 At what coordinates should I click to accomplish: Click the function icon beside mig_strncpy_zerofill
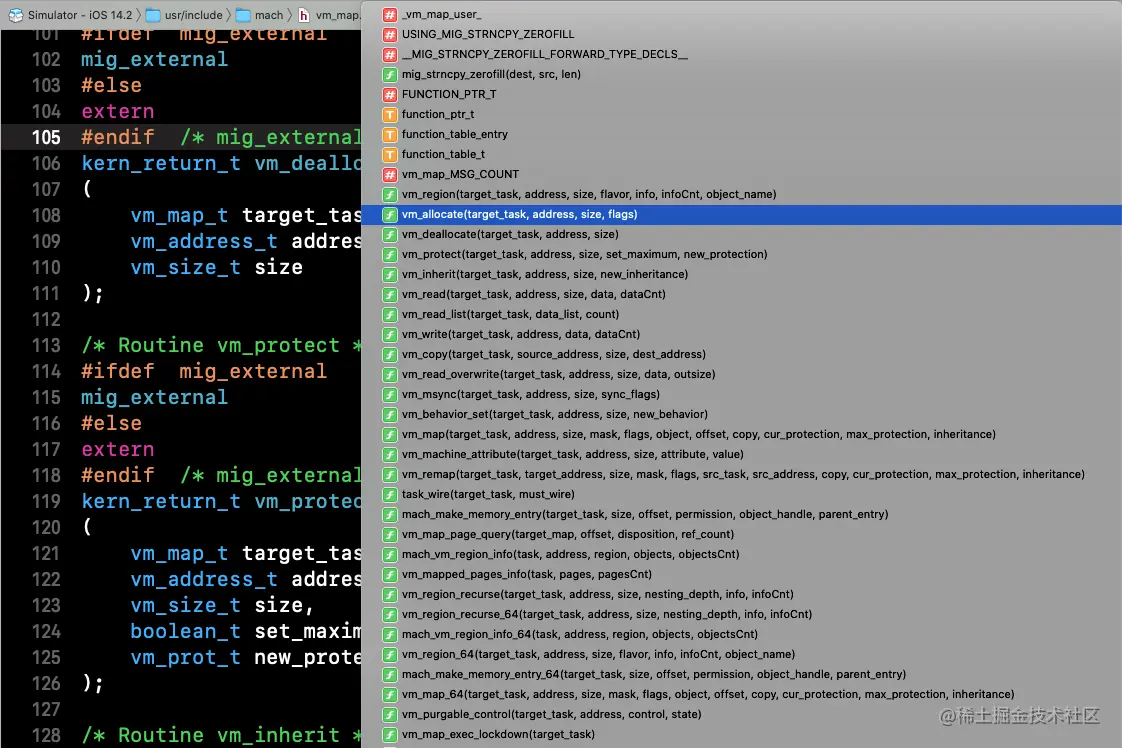tap(390, 74)
